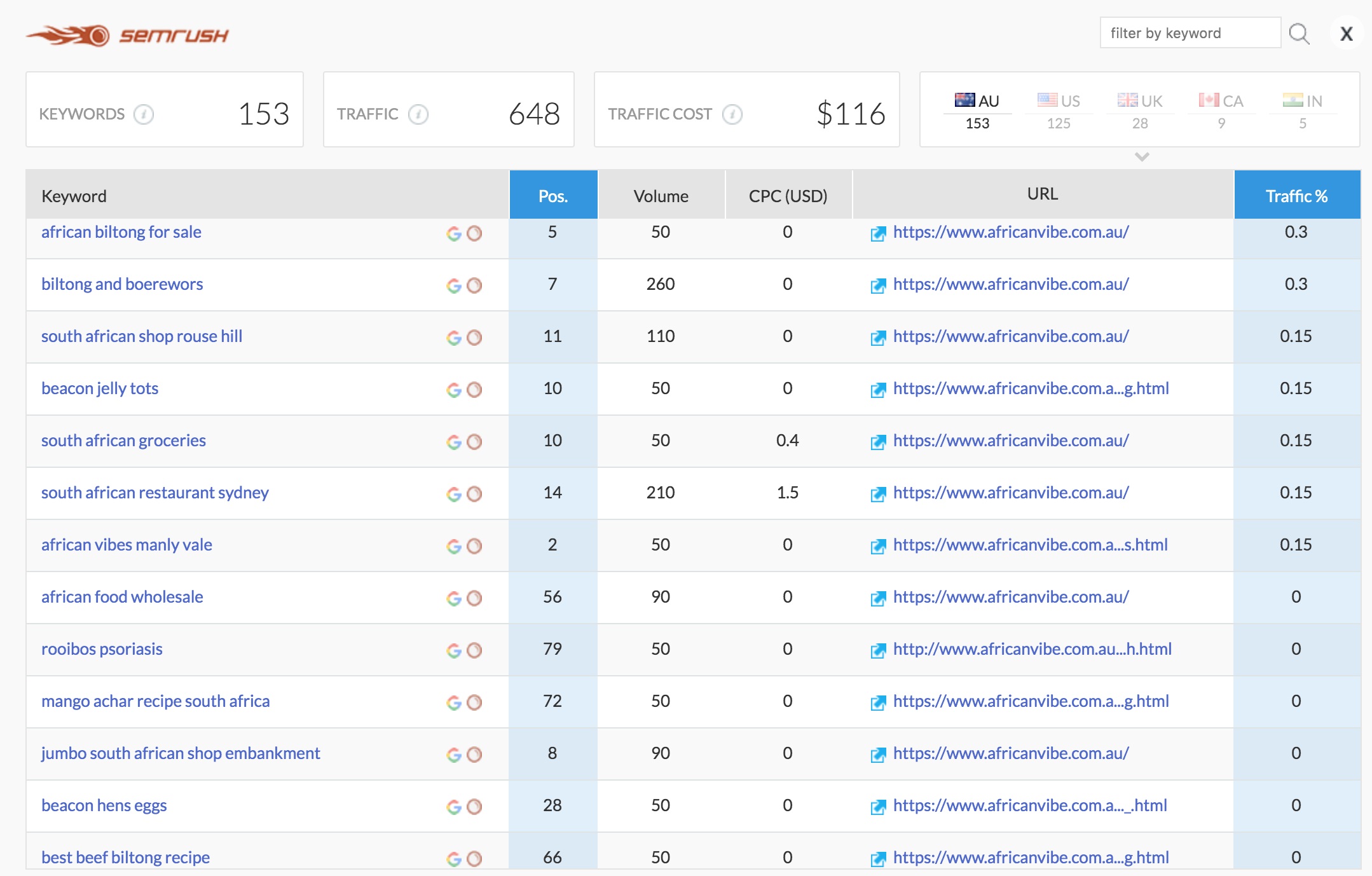The image size is (1372, 876).
Task: Open URL for mango achar recipe row
Action: click(1031, 701)
